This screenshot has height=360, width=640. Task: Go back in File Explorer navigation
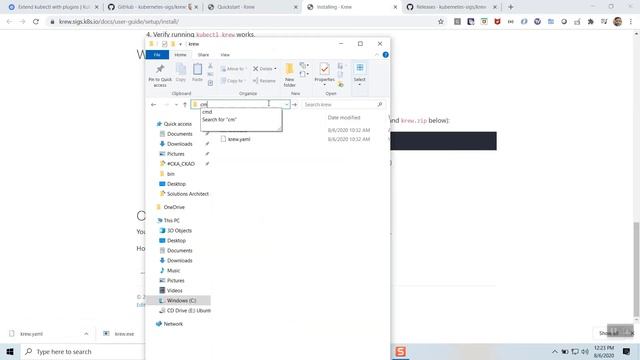pyautogui.click(x=153, y=104)
